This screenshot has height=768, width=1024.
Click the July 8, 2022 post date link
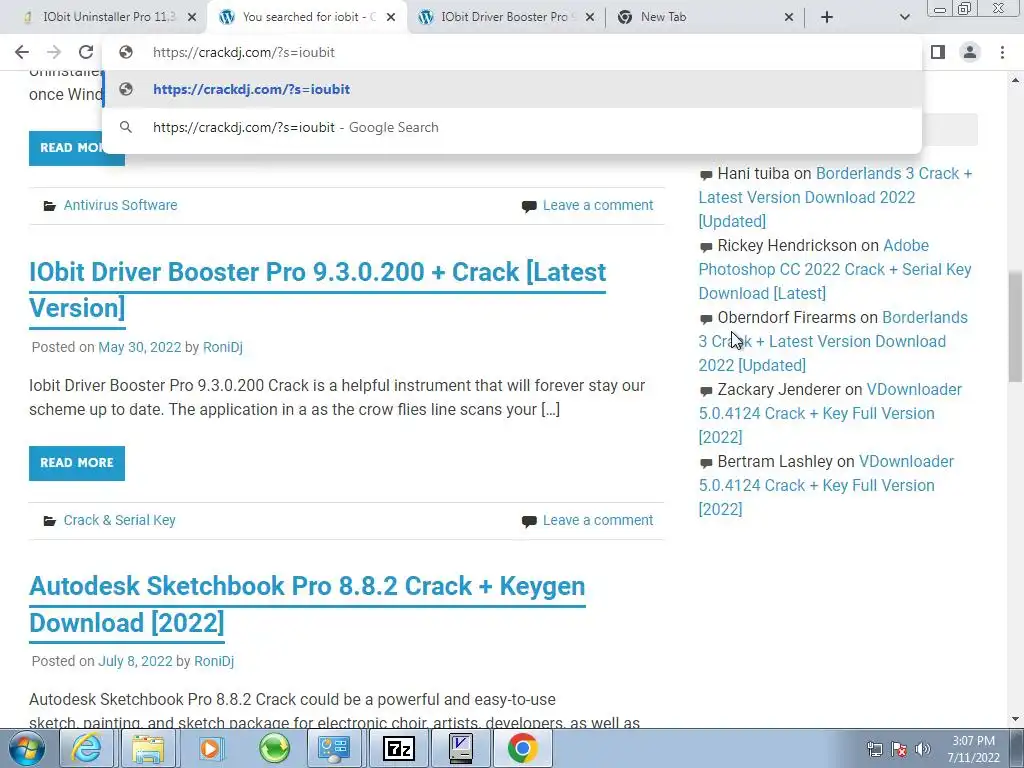click(x=135, y=661)
